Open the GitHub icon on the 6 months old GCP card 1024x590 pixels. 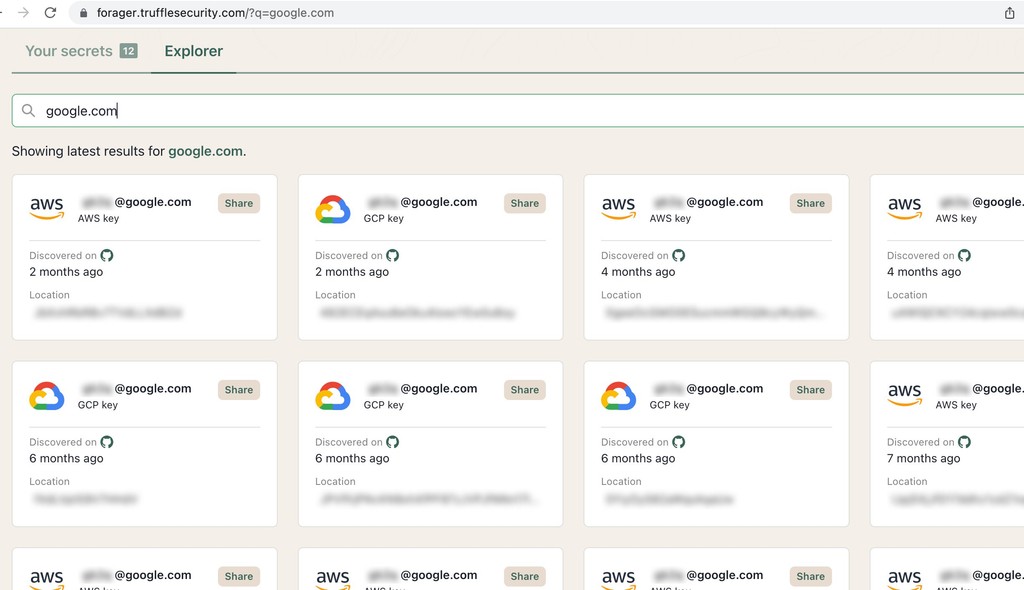click(107, 441)
